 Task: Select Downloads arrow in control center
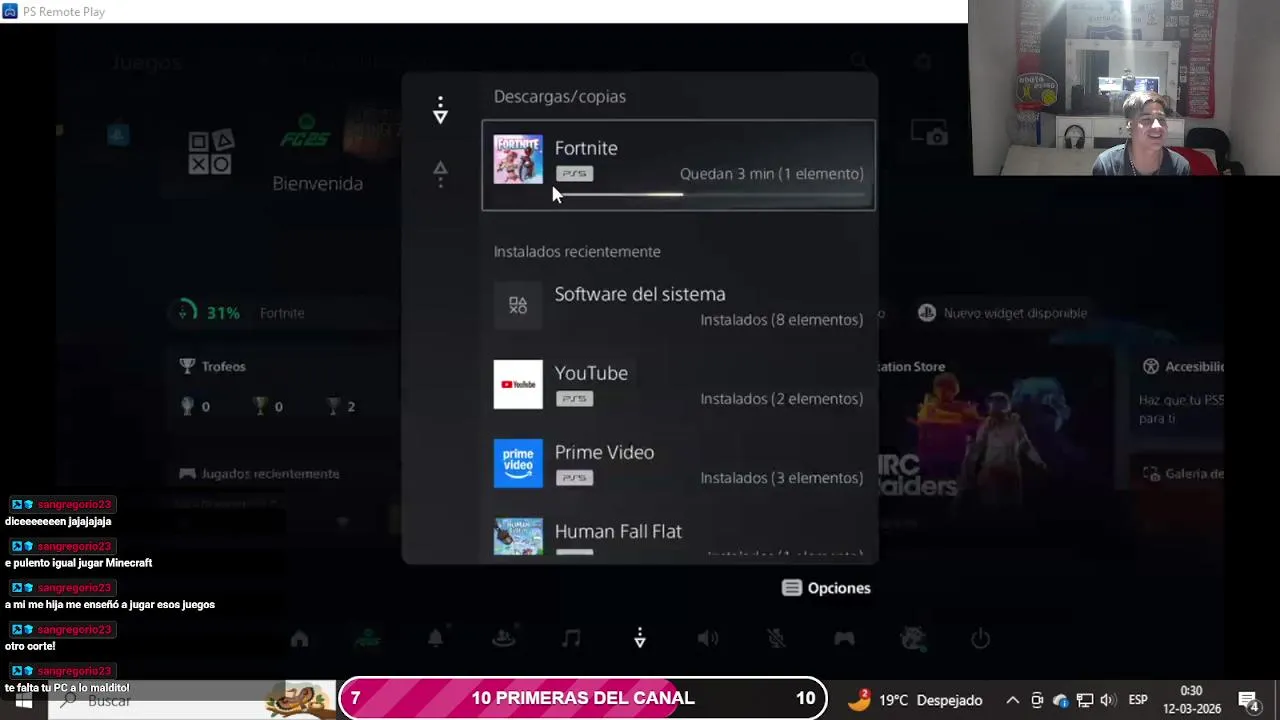(640, 638)
